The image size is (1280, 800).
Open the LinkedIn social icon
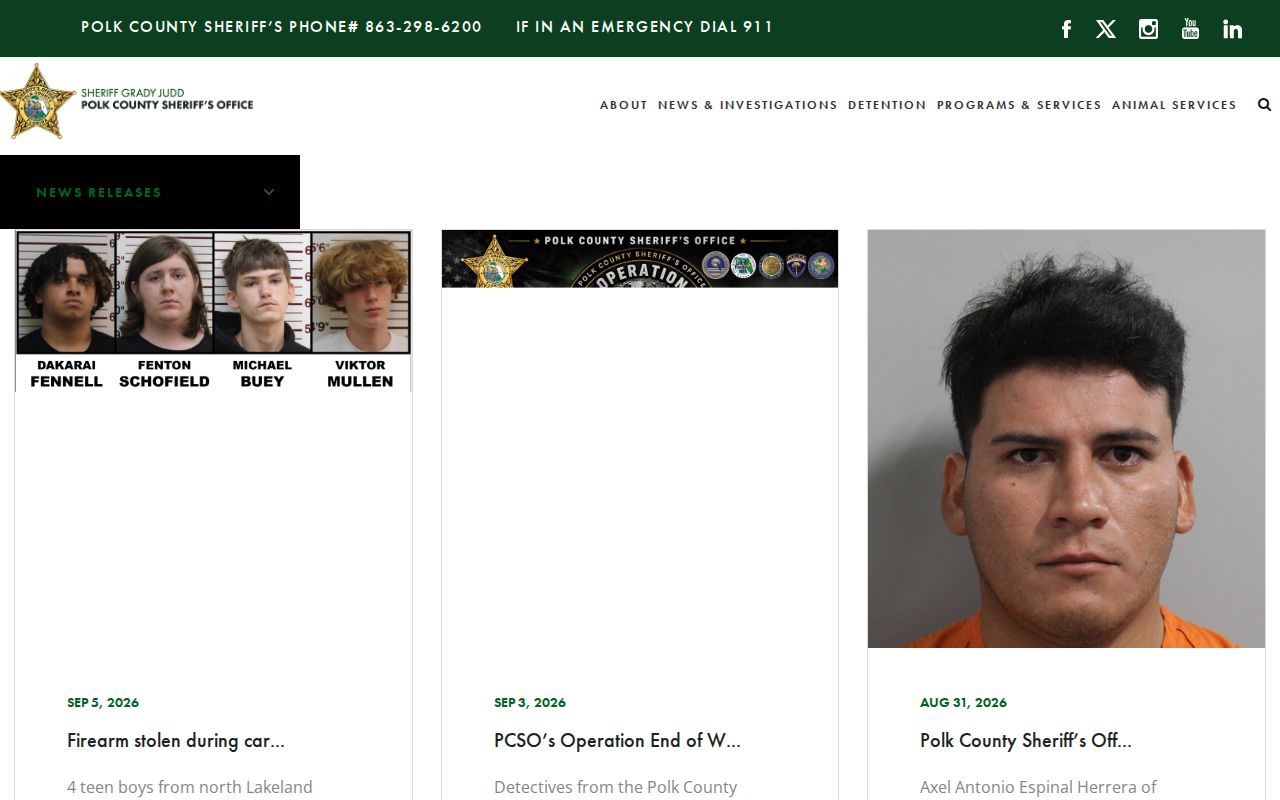click(1232, 29)
